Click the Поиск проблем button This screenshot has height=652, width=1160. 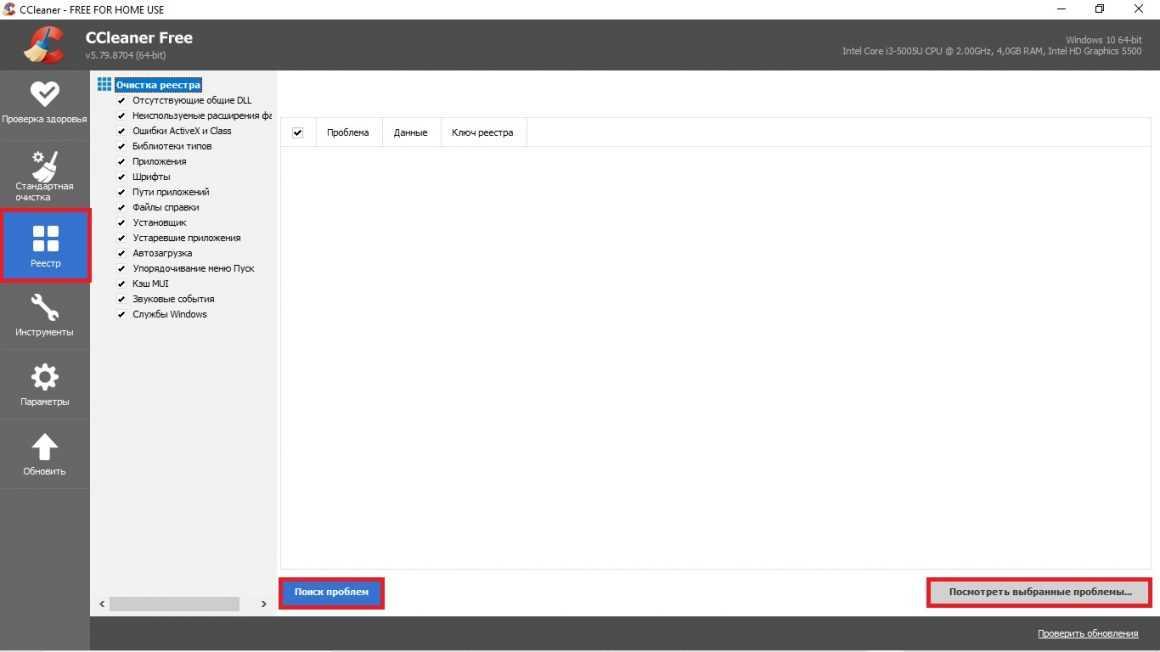click(331, 593)
